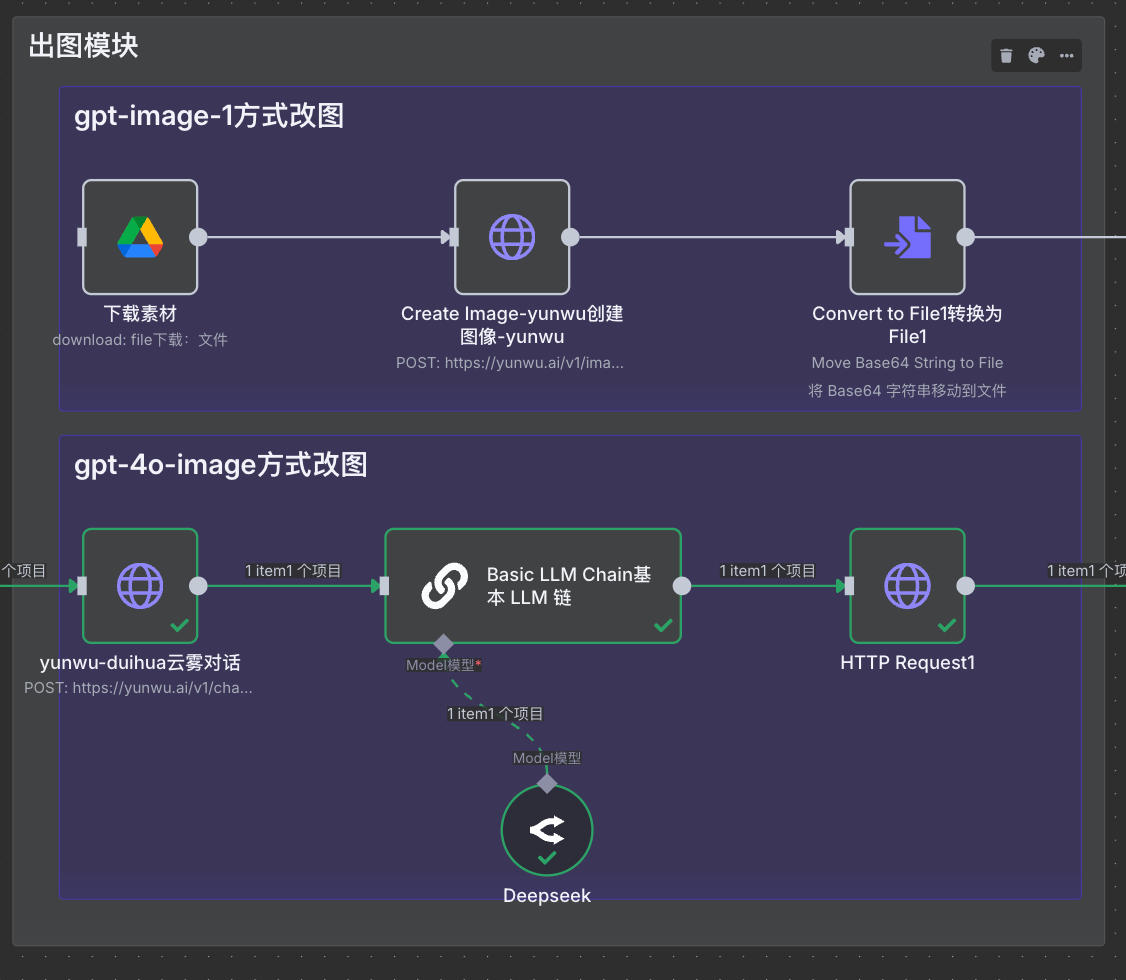Click the yunwu-duihua云雾对话 label
The image size is (1126, 980).
coord(140,663)
